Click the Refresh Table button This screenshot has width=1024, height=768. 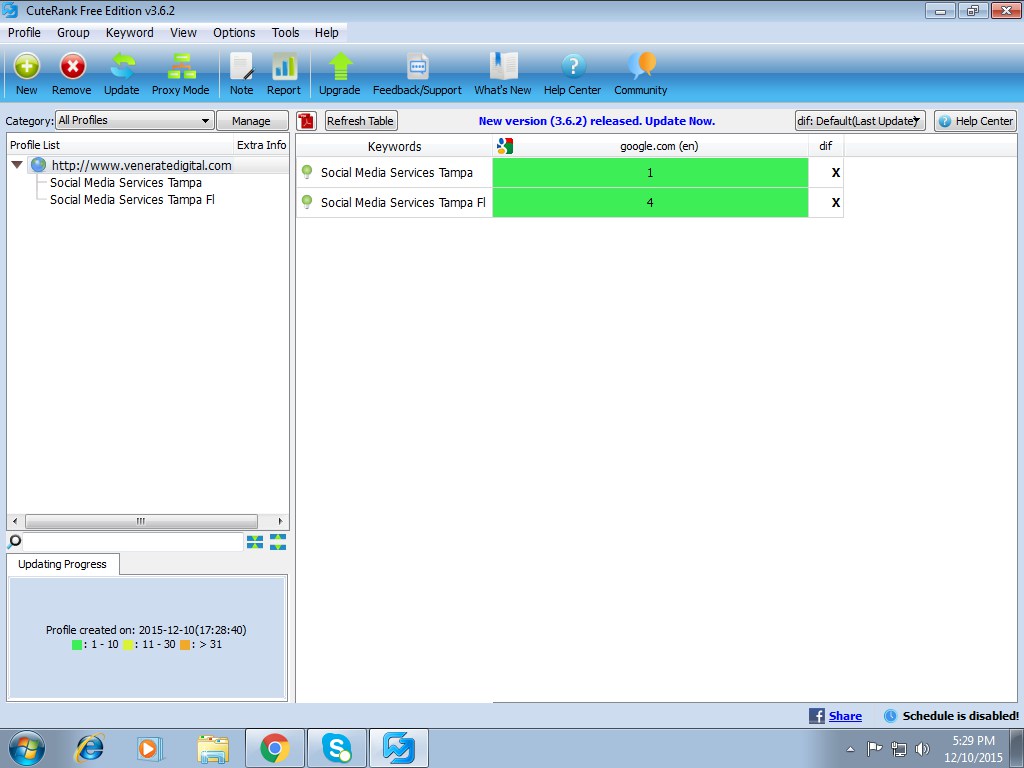[x=360, y=121]
